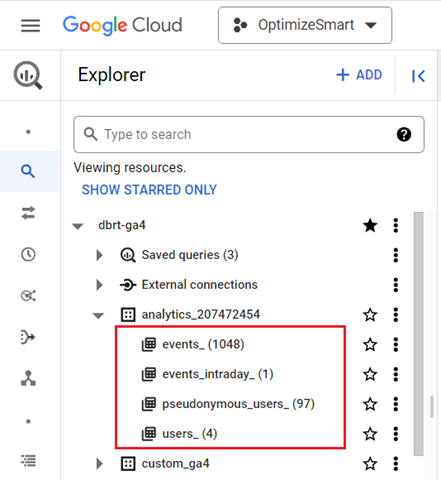This screenshot has width=441, height=480.
Task: Click the BigQuery magnifier logo icon
Action: coord(28,75)
